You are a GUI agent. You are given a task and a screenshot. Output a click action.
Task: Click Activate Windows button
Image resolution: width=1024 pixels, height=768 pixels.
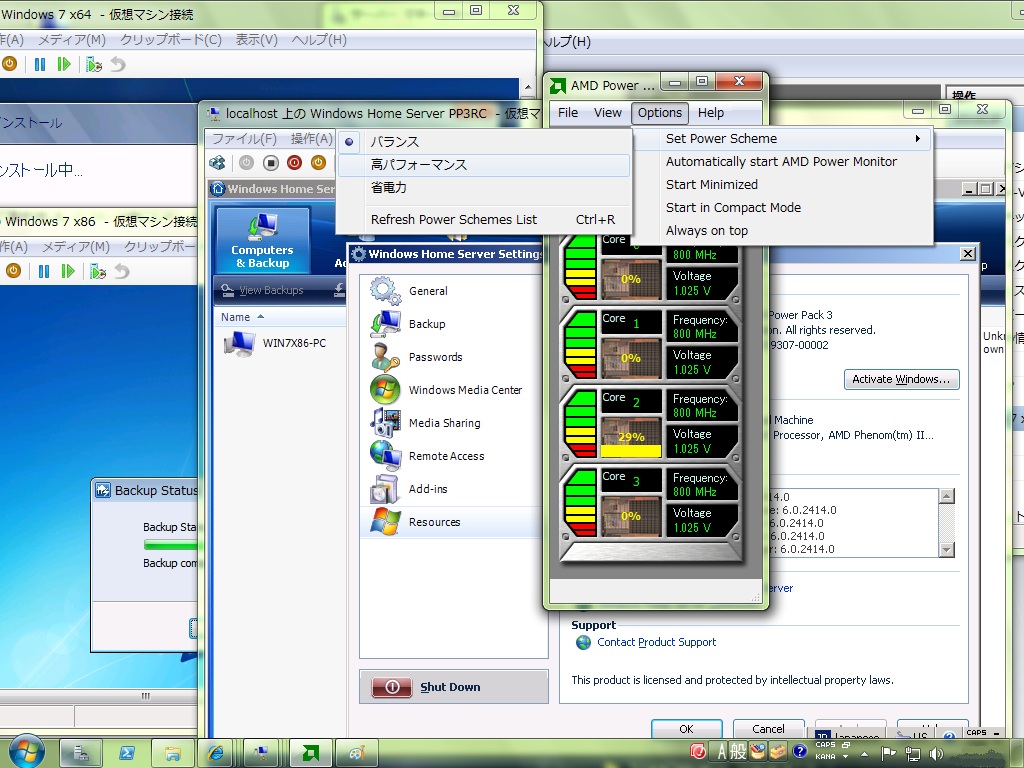(901, 379)
